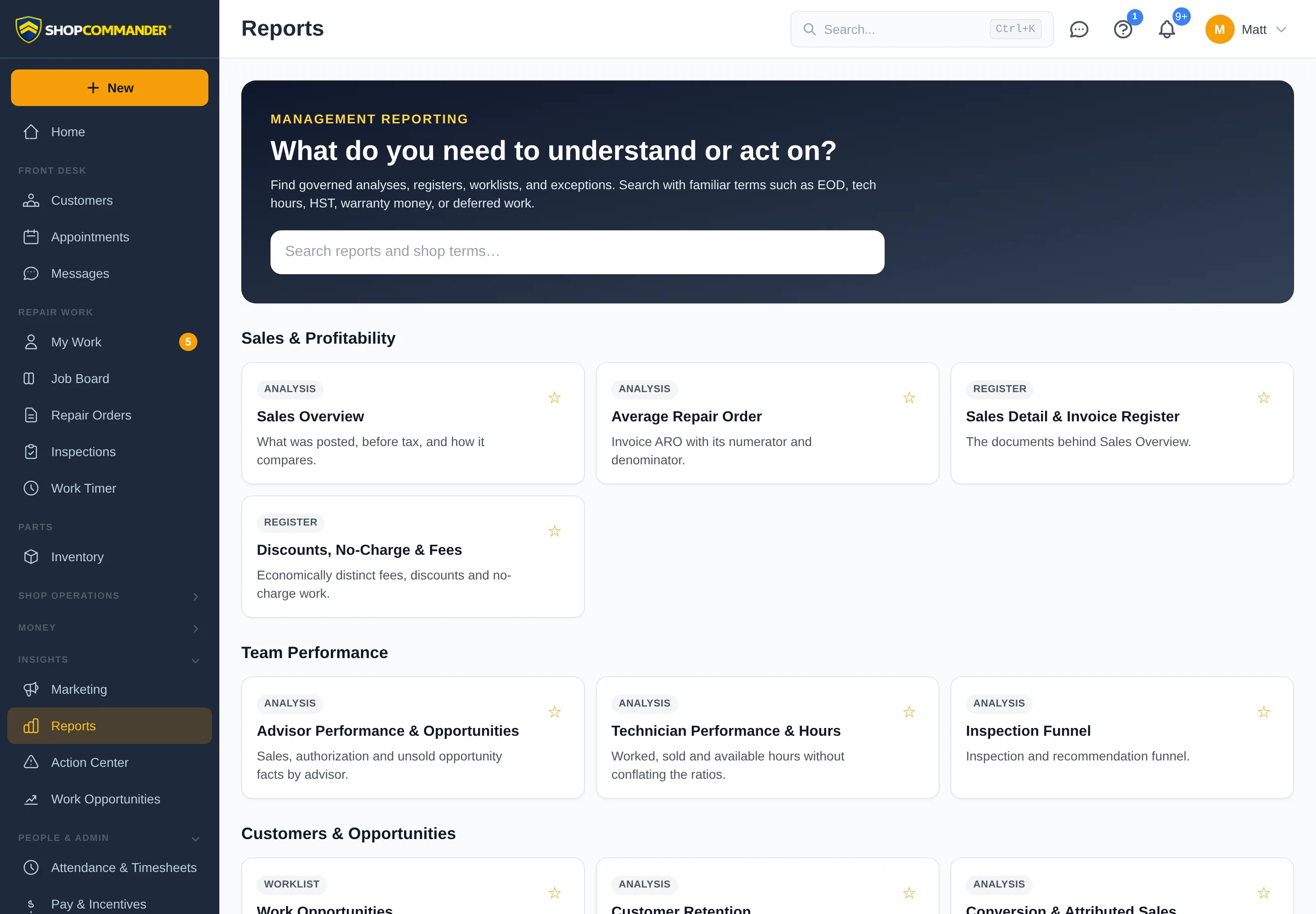The width and height of the screenshot is (1316, 914).
Task: Open the Sales Overview report card
Action: click(x=413, y=423)
